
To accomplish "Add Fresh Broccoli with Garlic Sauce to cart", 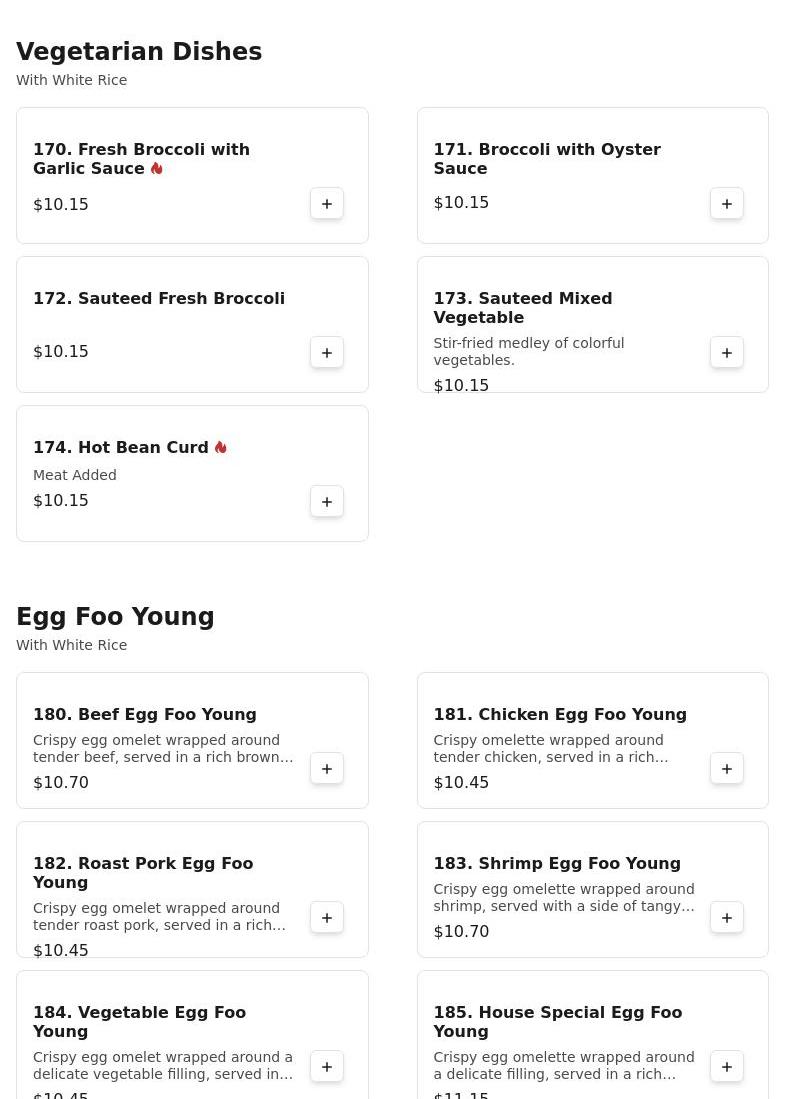I will point(327,204).
